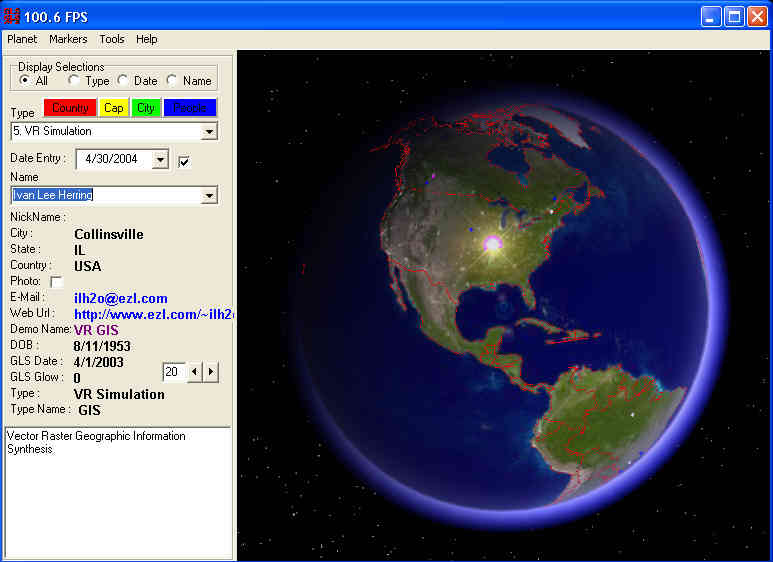The image size is (773, 562).
Task: Click the description text box
Action: 117,490
